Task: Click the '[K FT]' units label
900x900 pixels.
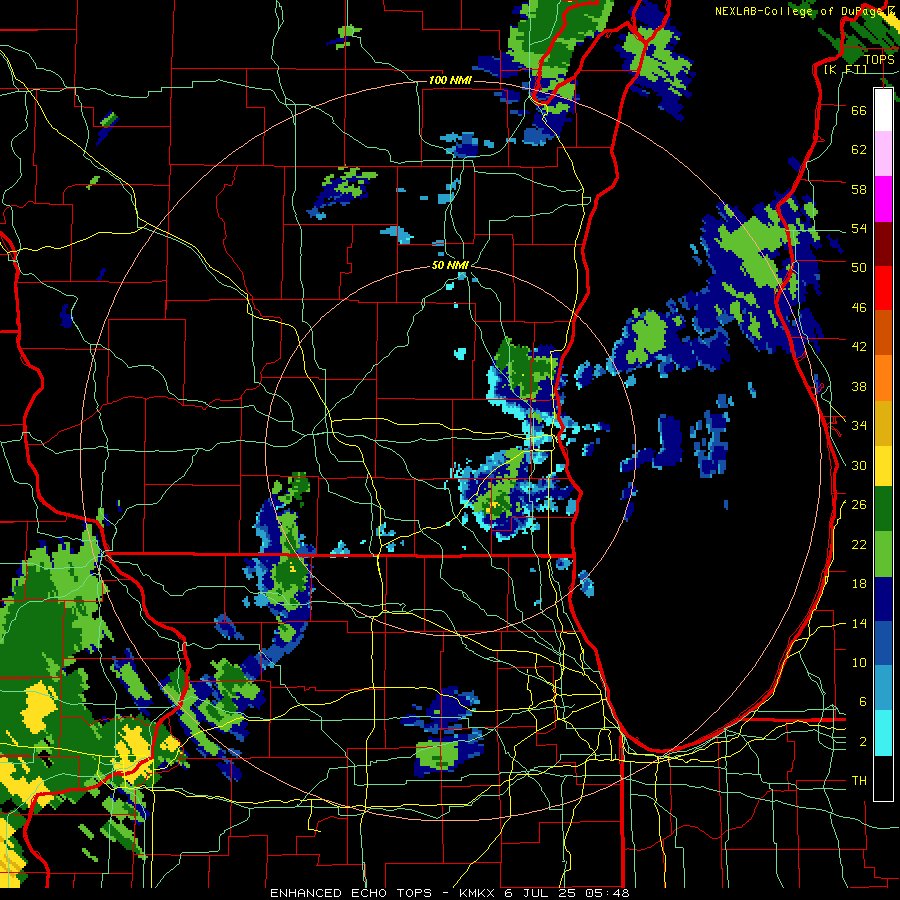Action: pyautogui.click(x=846, y=69)
